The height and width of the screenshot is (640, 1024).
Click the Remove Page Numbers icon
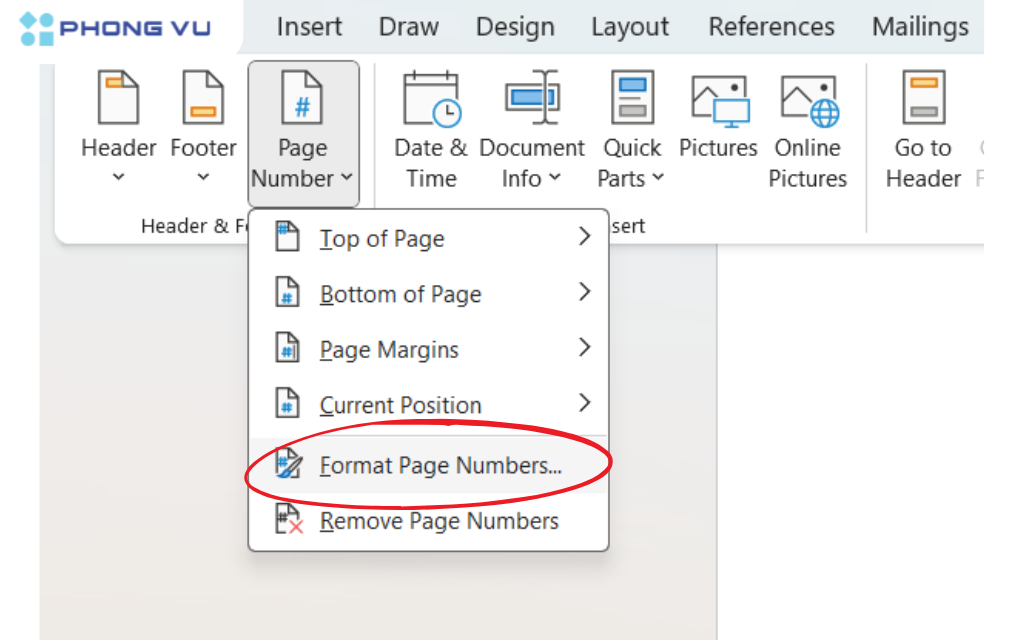288,520
